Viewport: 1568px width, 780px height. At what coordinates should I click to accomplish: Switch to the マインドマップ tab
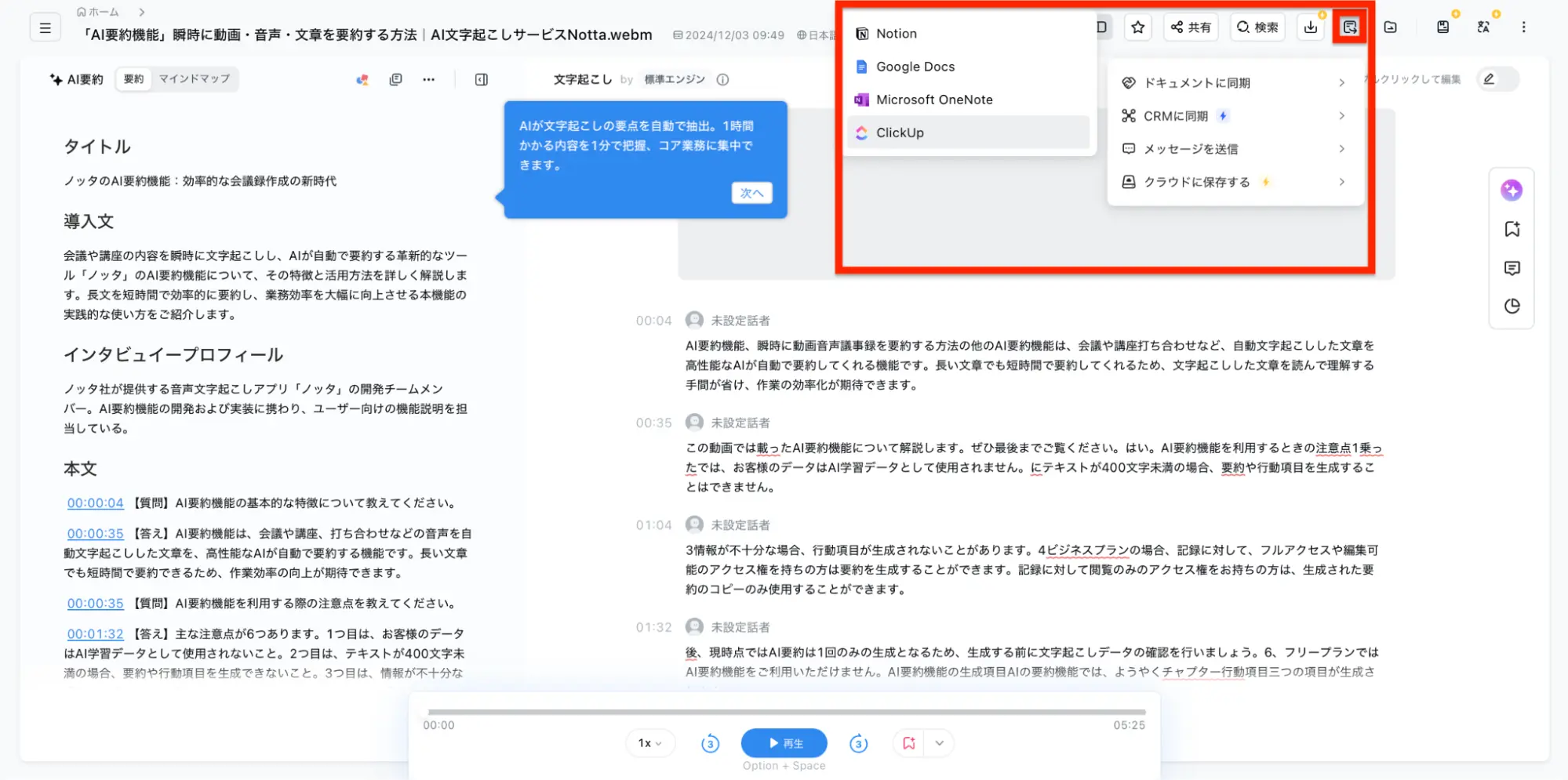[195, 79]
